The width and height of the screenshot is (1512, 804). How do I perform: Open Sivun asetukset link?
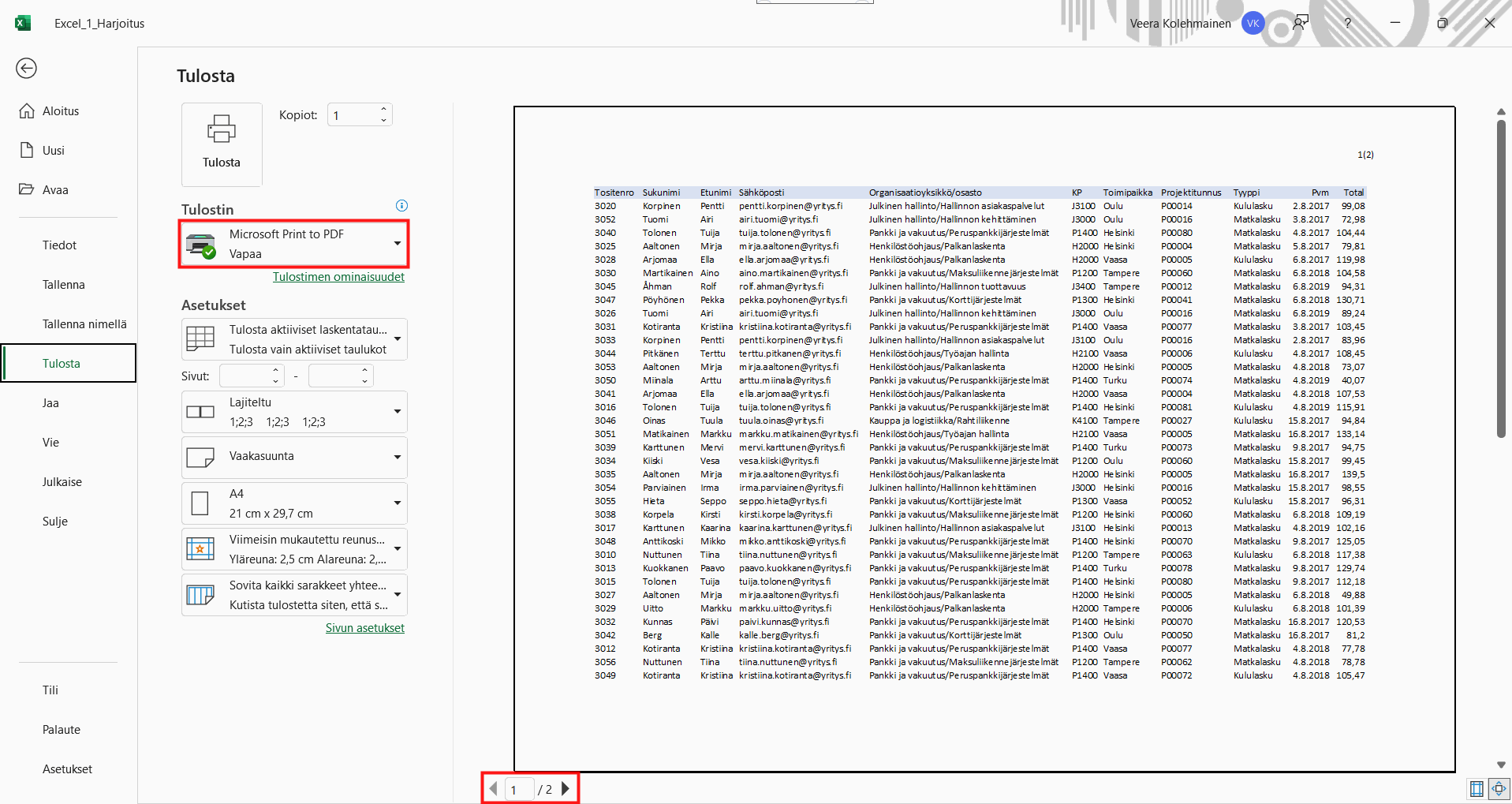pos(365,628)
